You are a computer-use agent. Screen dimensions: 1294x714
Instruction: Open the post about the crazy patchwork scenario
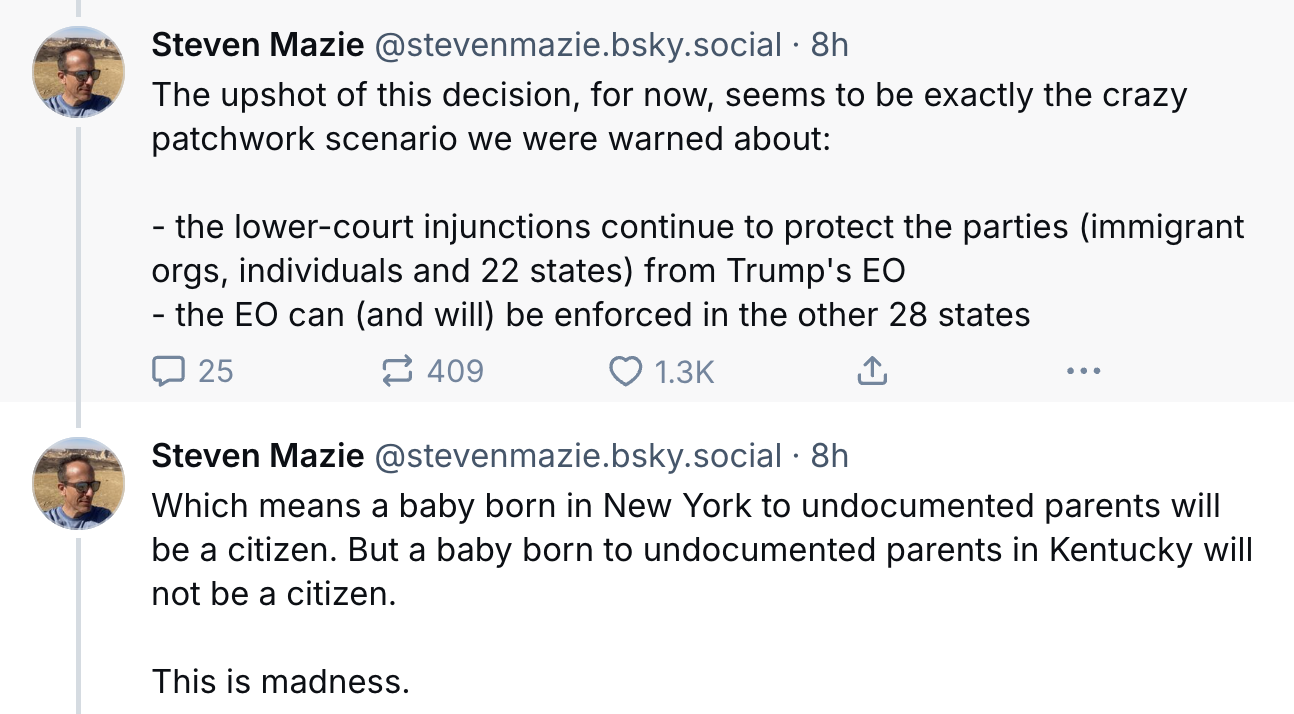(x=668, y=117)
